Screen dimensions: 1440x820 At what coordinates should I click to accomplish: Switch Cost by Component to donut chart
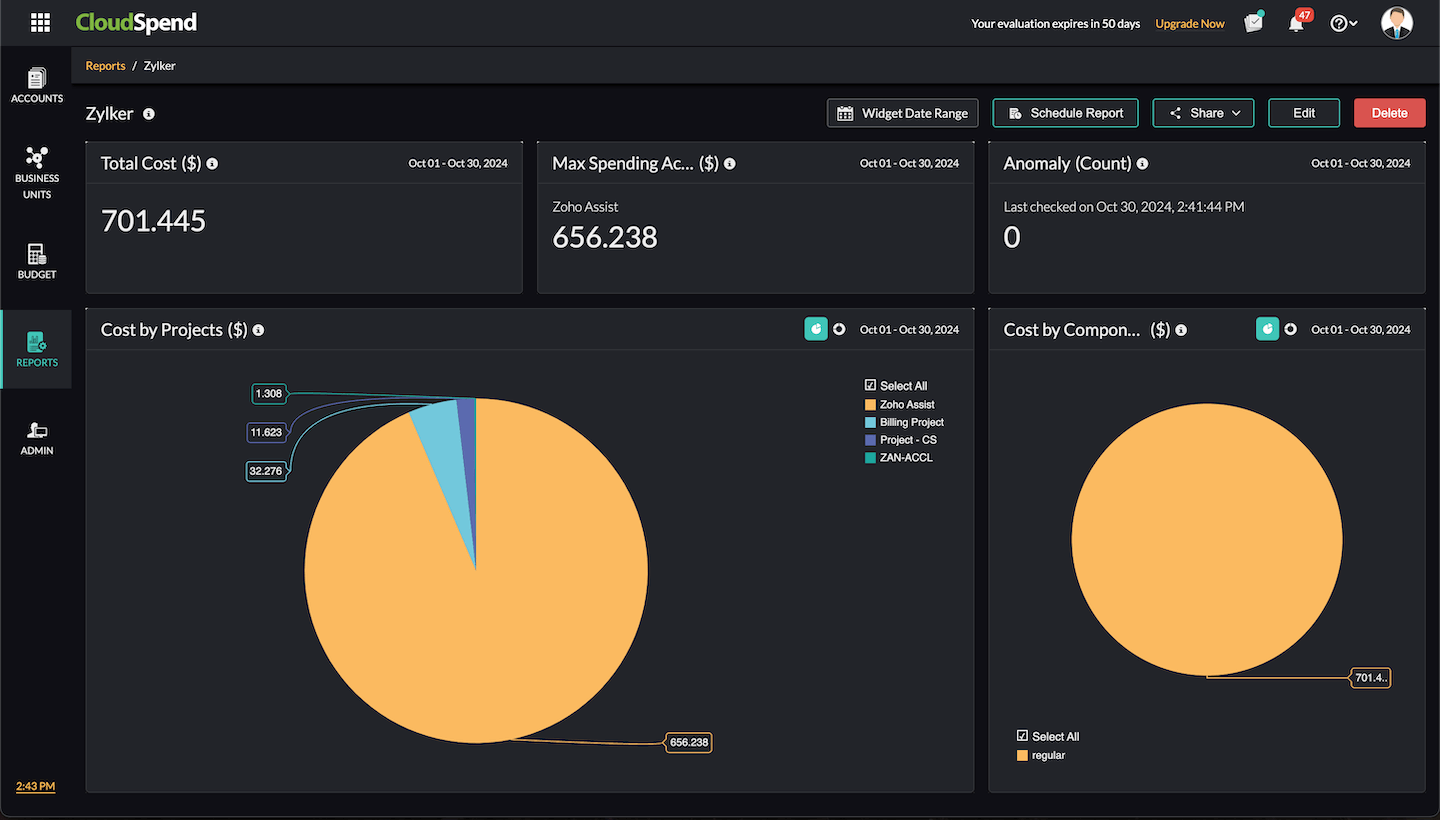(x=1290, y=329)
